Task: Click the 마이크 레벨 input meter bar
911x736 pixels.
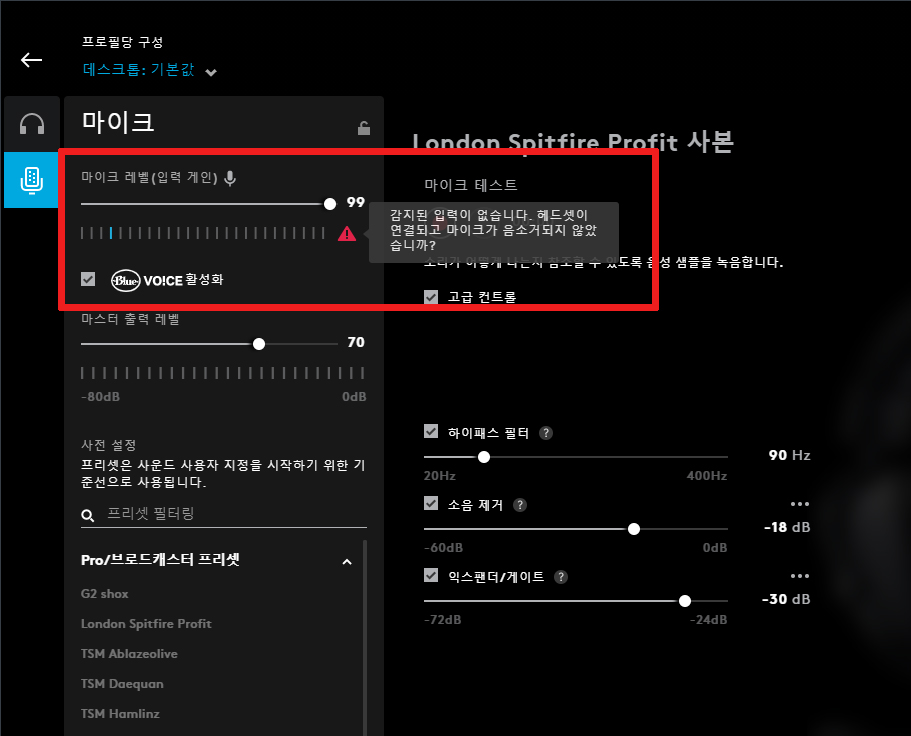Action: [203, 234]
